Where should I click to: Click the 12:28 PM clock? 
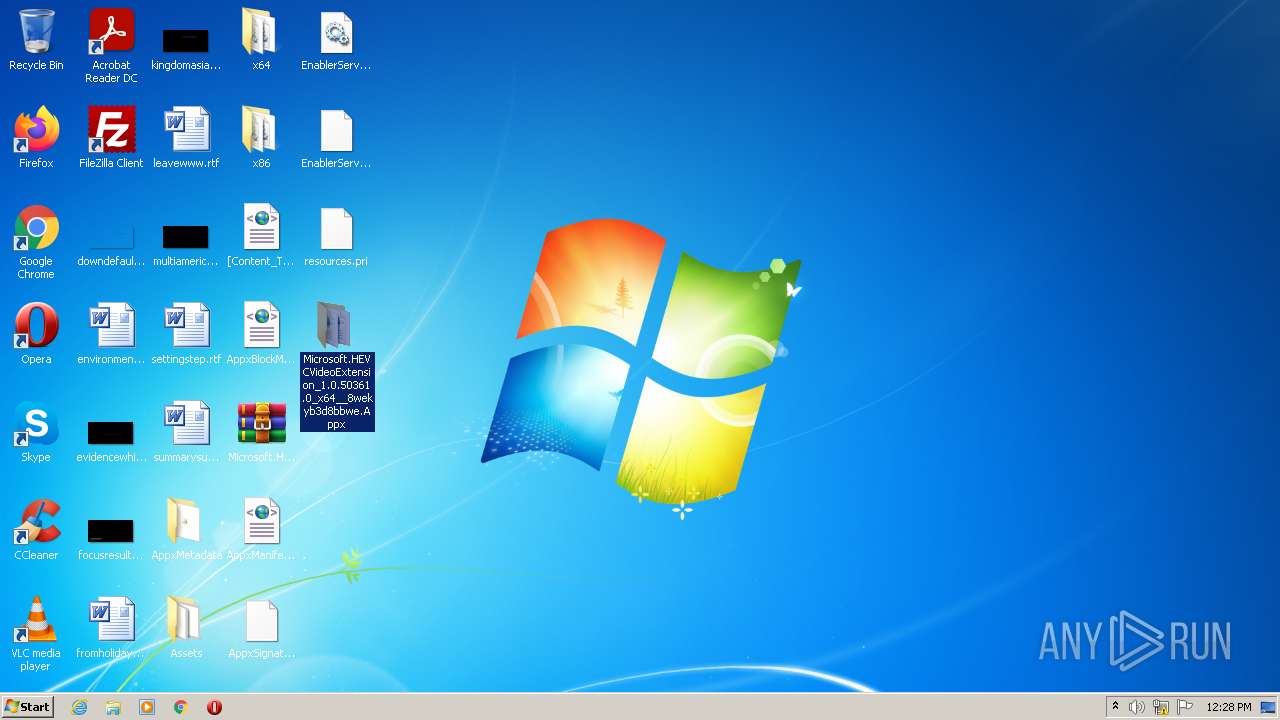[x=1228, y=707]
